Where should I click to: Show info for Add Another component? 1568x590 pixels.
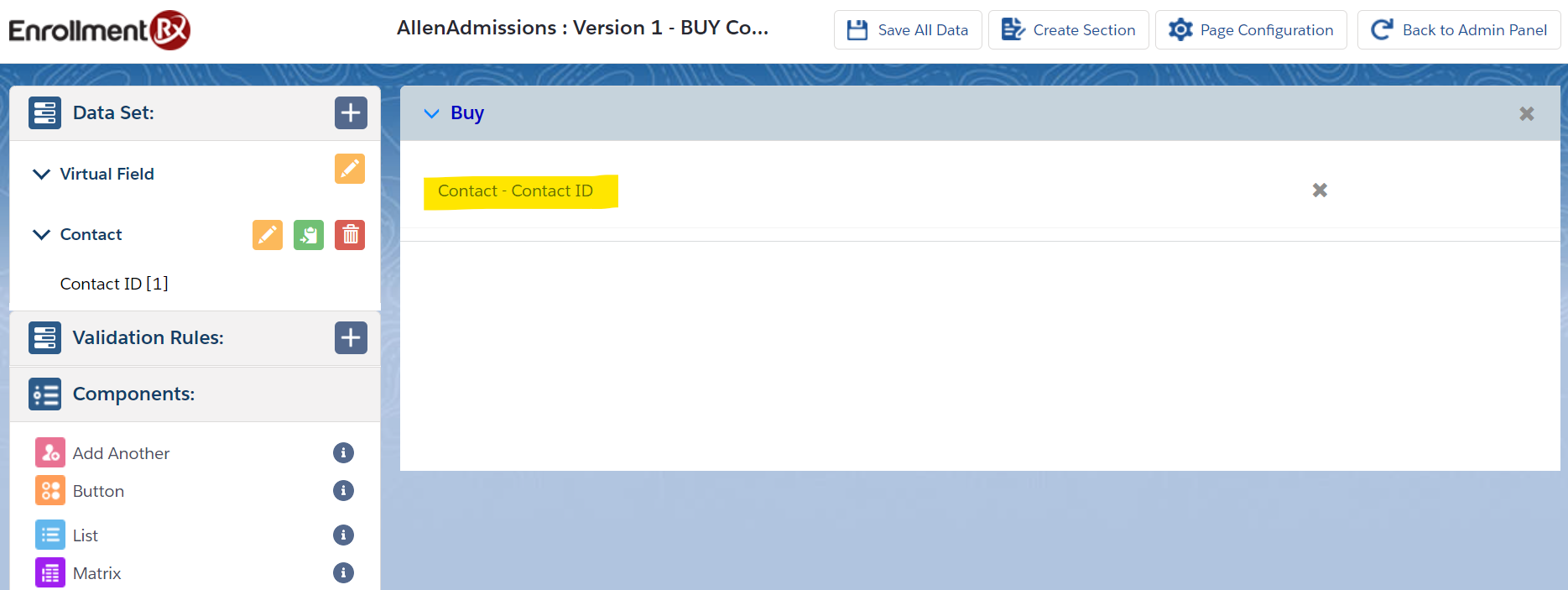coord(343,453)
